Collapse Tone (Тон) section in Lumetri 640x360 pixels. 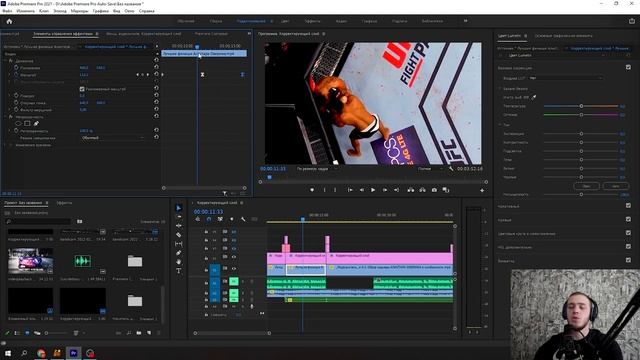click(500, 124)
